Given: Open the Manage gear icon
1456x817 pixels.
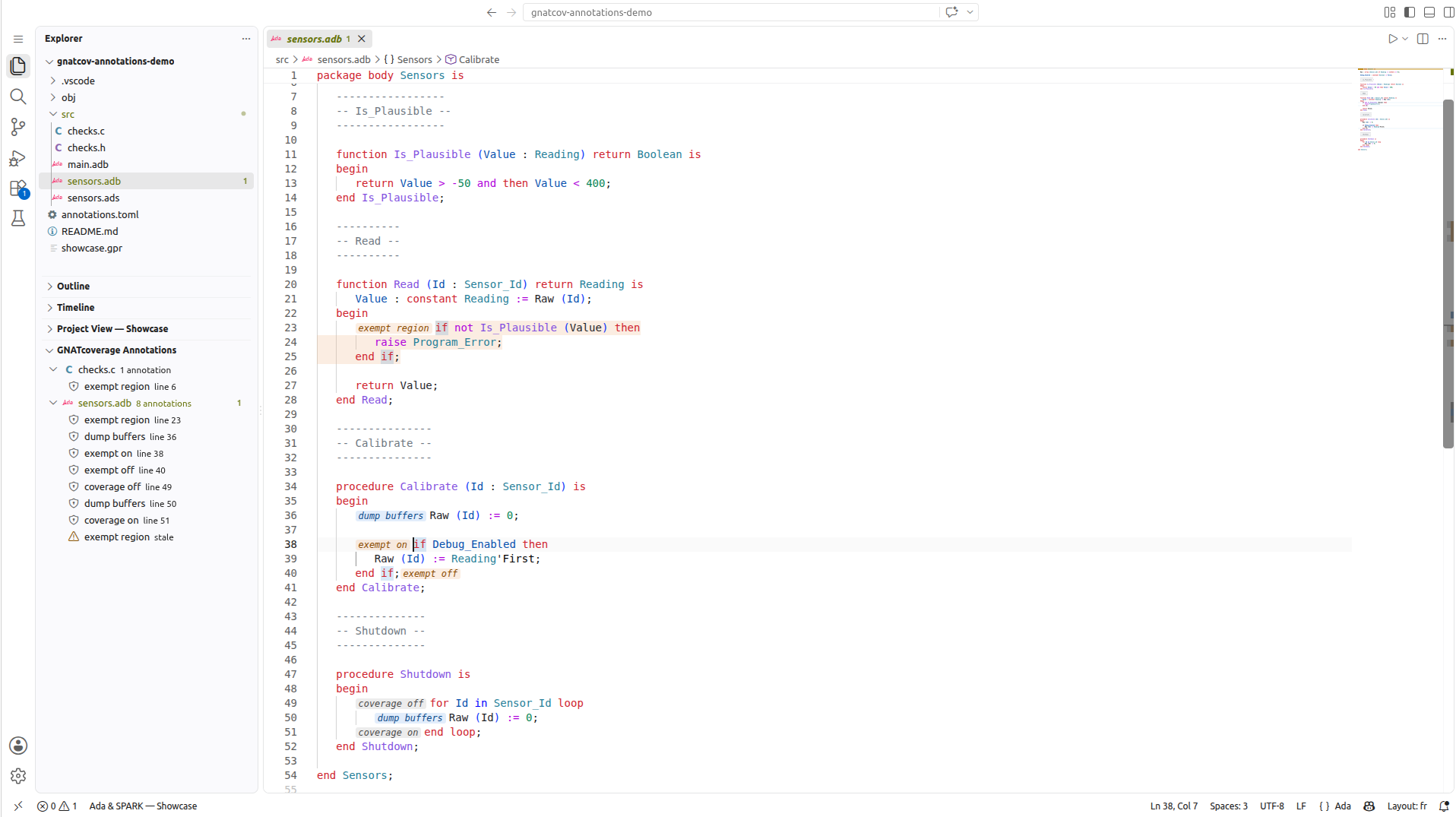Looking at the screenshot, I should (18, 776).
